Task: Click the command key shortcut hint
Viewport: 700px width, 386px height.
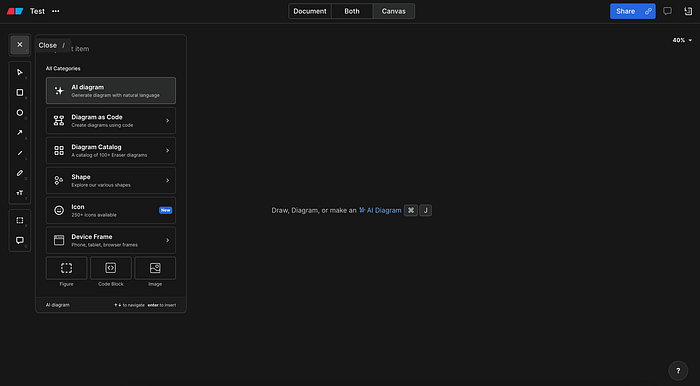Action: coord(411,210)
